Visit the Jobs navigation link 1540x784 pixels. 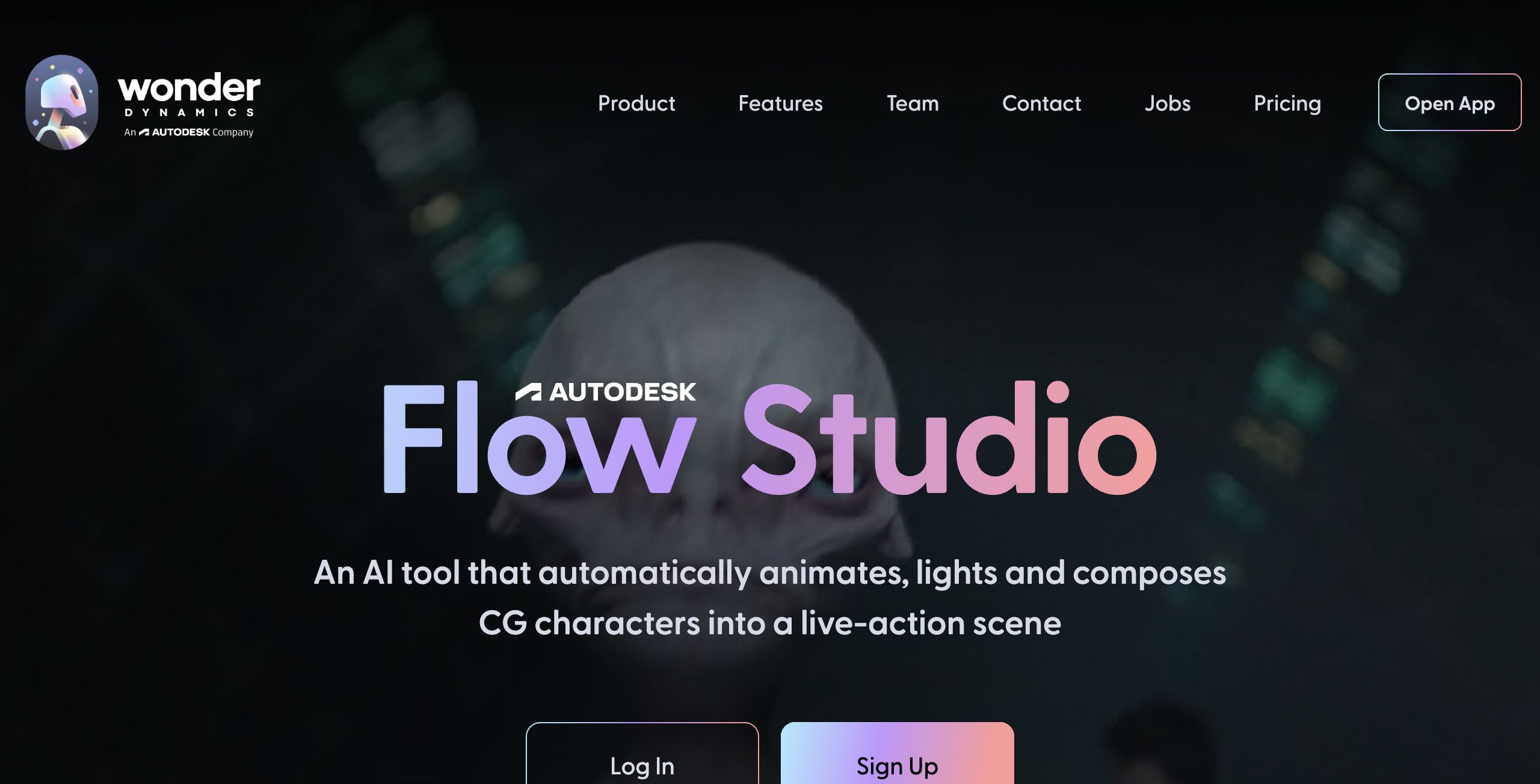point(1167,103)
